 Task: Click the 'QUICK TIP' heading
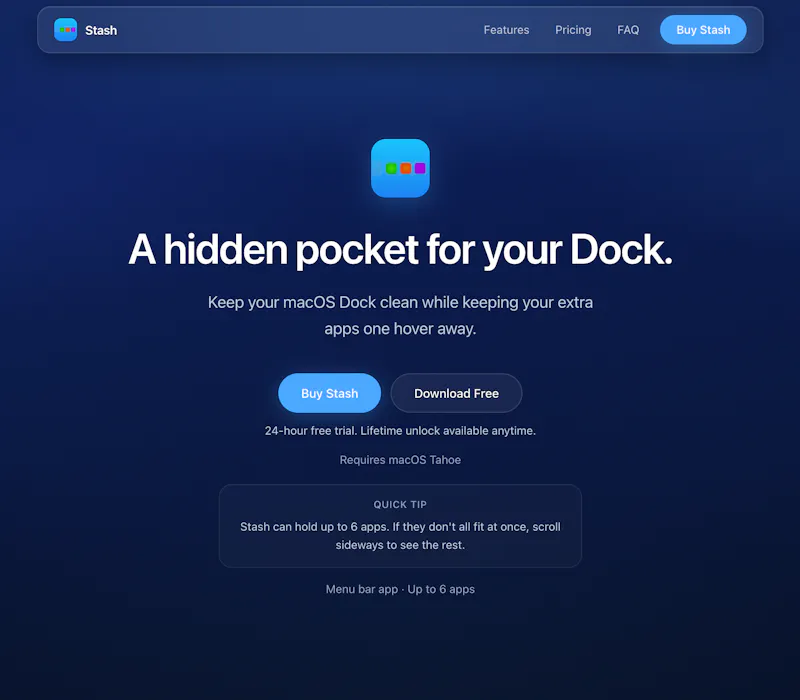click(x=400, y=505)
